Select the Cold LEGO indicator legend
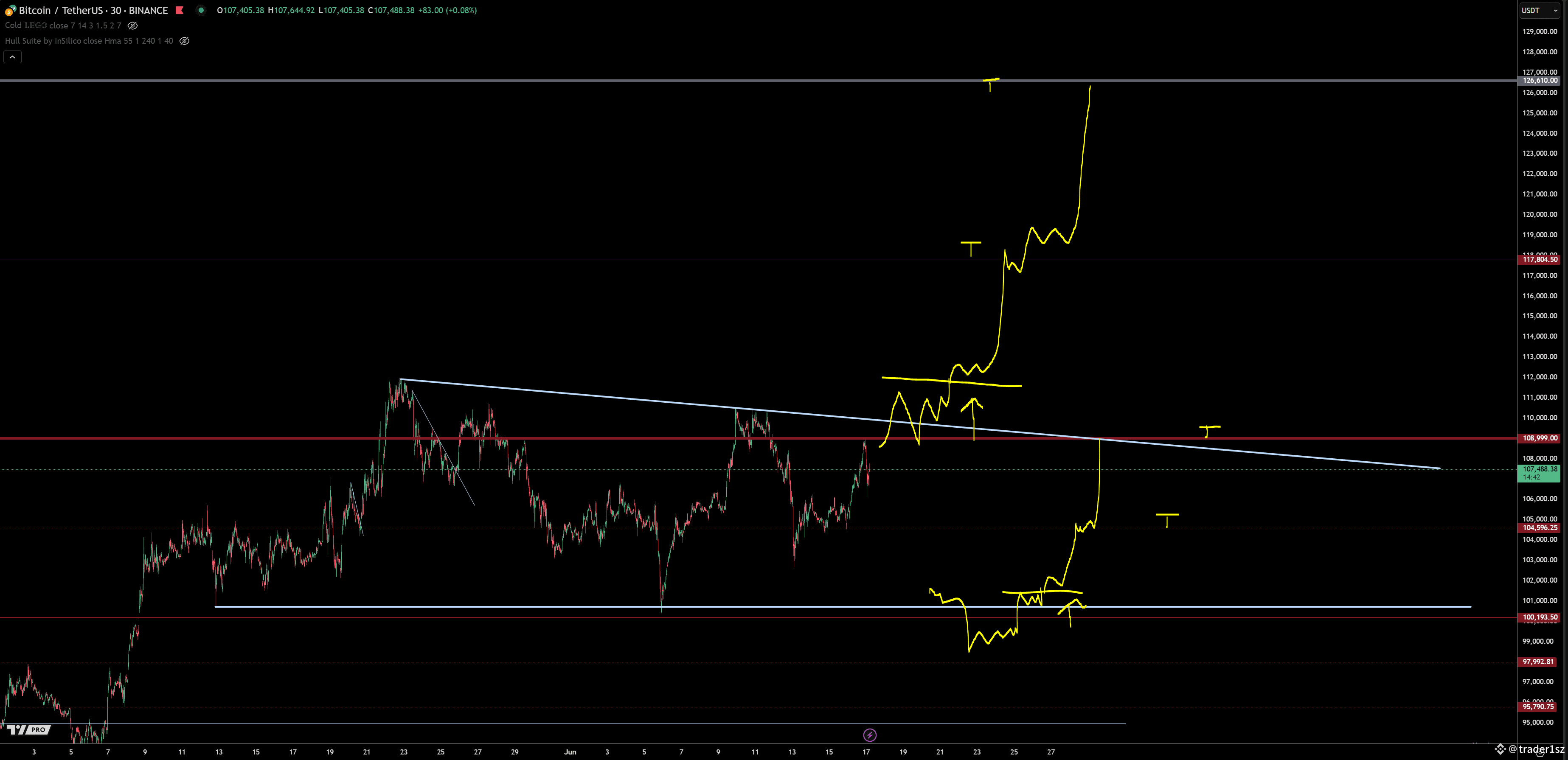Screen dimensions: 1568x760 point(63,25)
